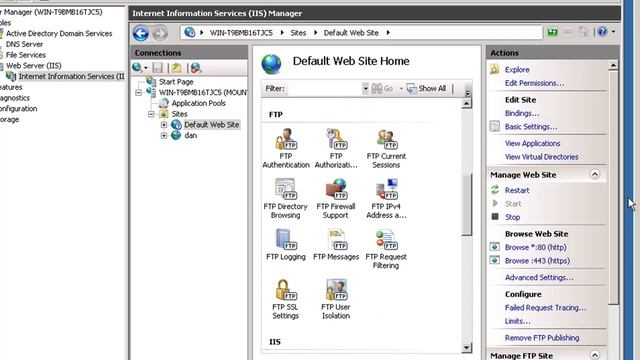Open FTP Messages feature
This screenshot has height=360, width=640.
tap(336, 245)
